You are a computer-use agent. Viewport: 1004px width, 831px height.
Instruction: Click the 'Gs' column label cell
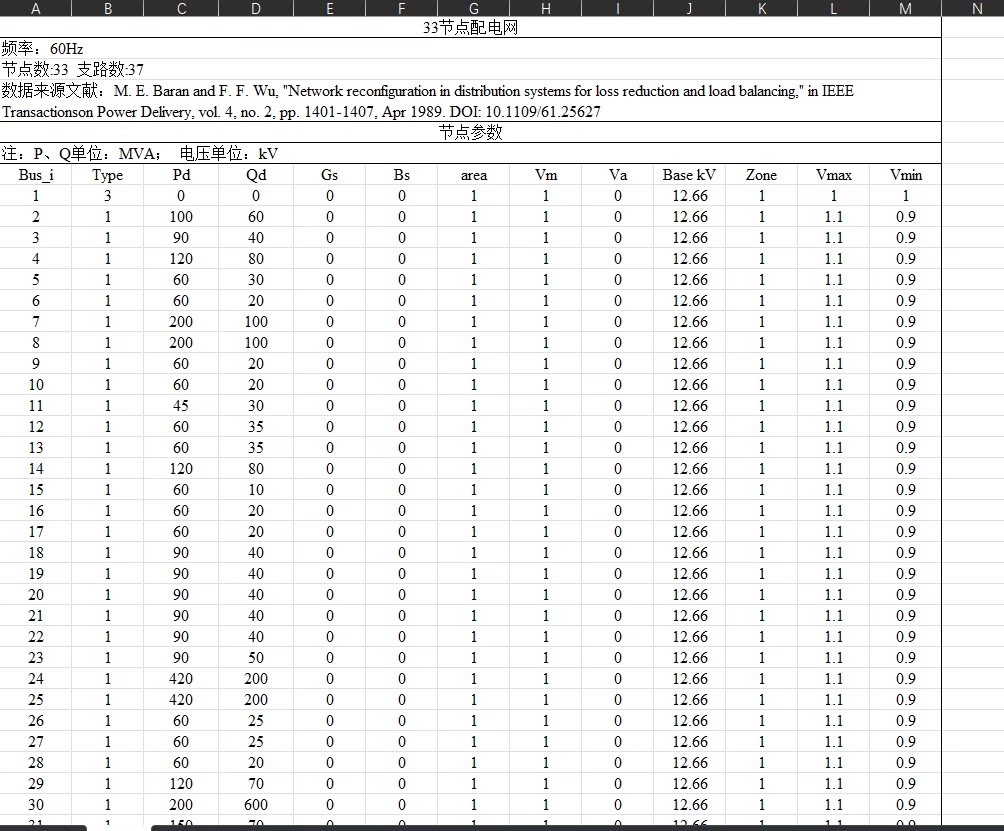click(330, 175)
